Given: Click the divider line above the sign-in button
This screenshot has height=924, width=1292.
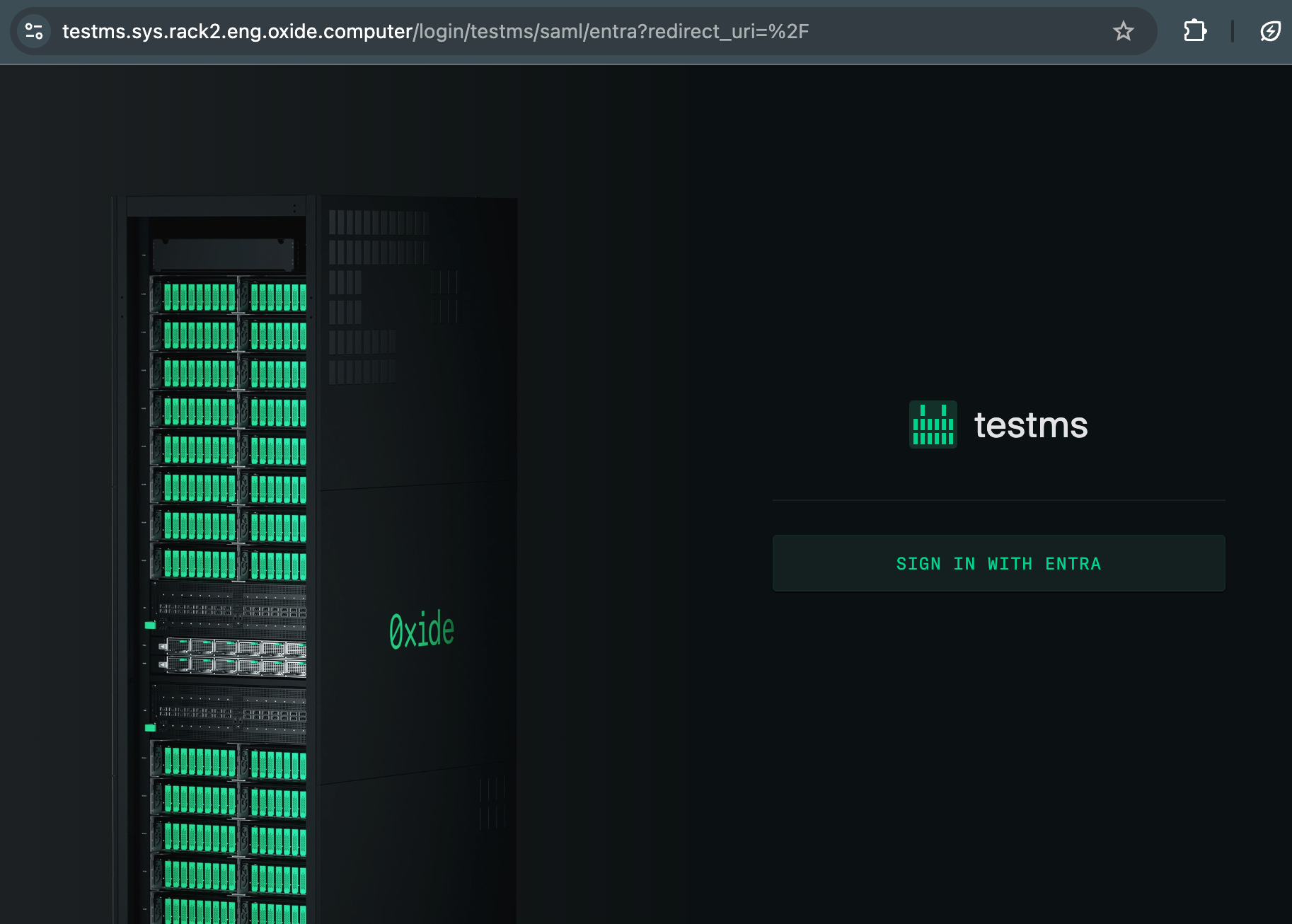Looking at the screenshot, I should click(998, 500).
